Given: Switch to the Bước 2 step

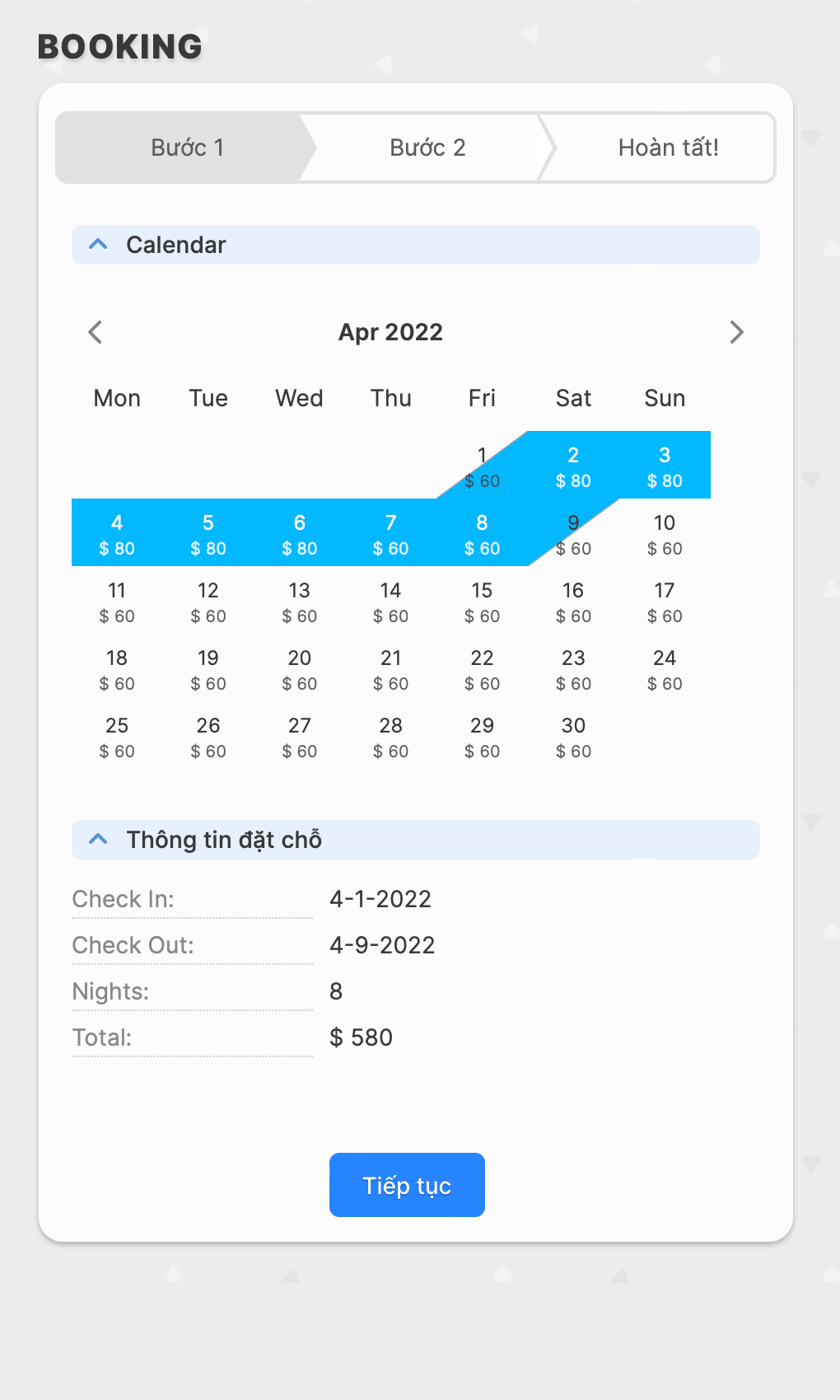Looking at the screenshot, I should coord(427,147).
